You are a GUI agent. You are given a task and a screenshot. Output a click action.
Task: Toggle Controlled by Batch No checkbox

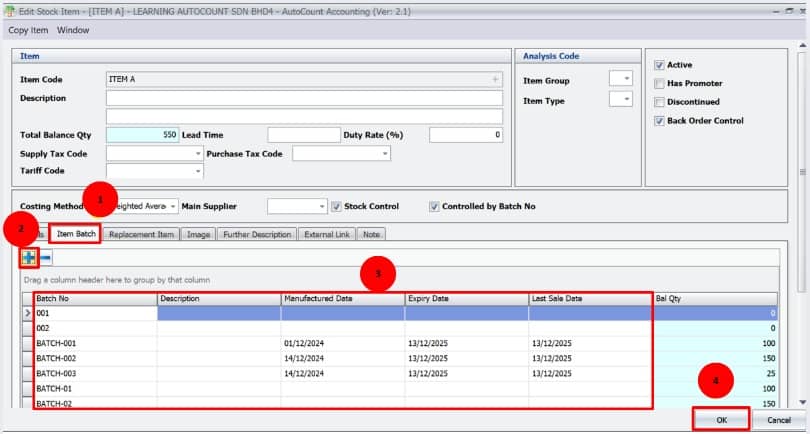(434, 206)
